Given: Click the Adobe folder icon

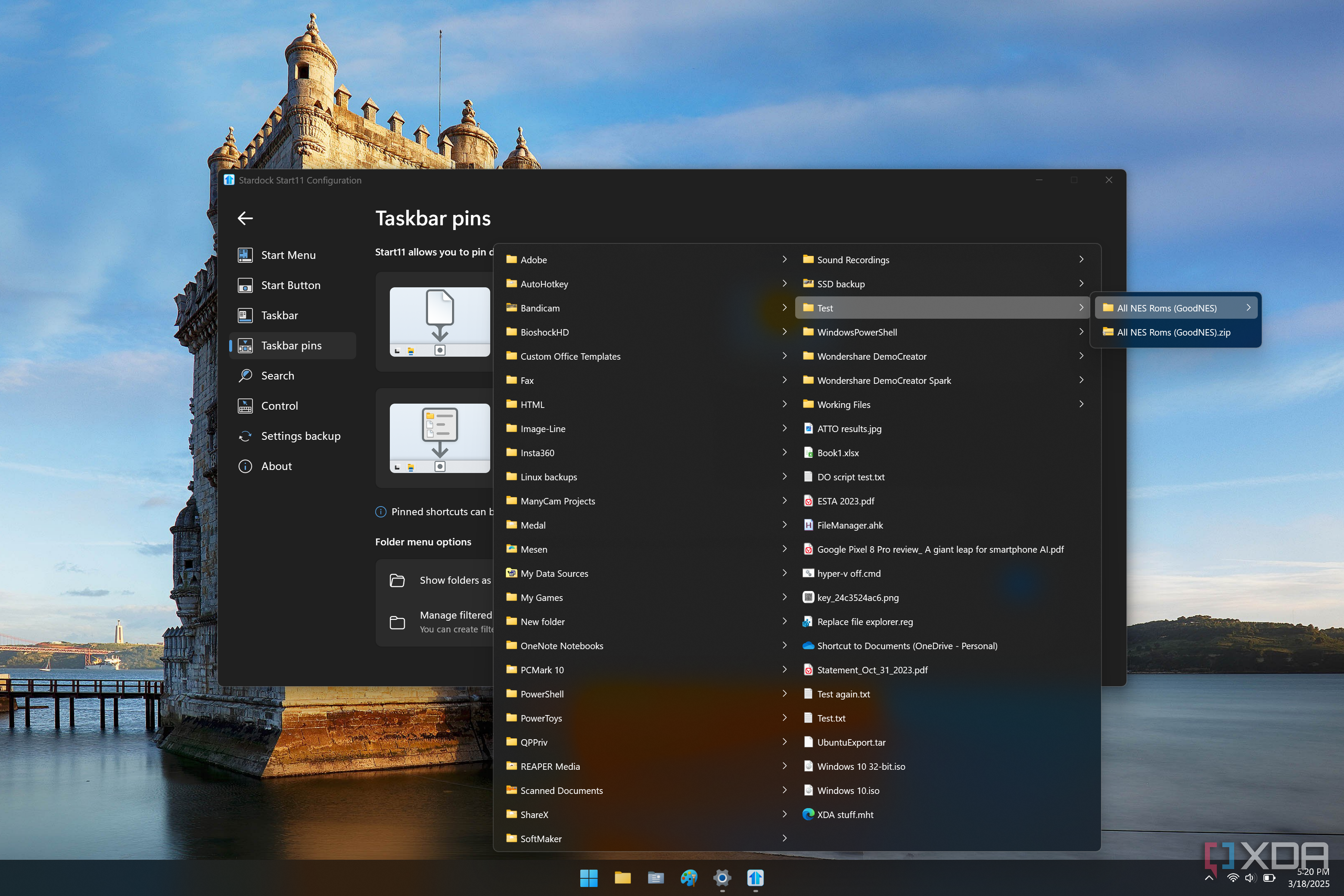Looking at the screenshot, I should click(x=511, y=259).
